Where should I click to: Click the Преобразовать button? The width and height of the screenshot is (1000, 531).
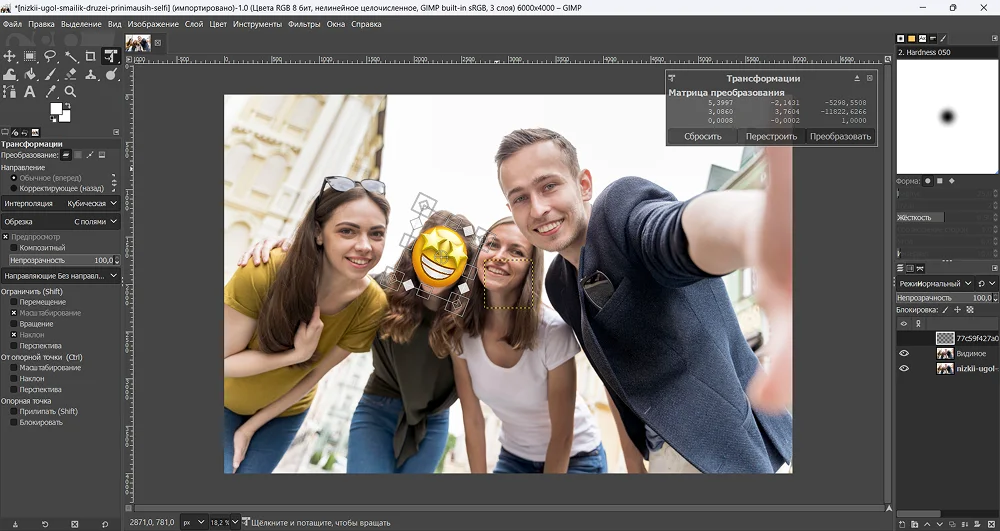[840, 136]
